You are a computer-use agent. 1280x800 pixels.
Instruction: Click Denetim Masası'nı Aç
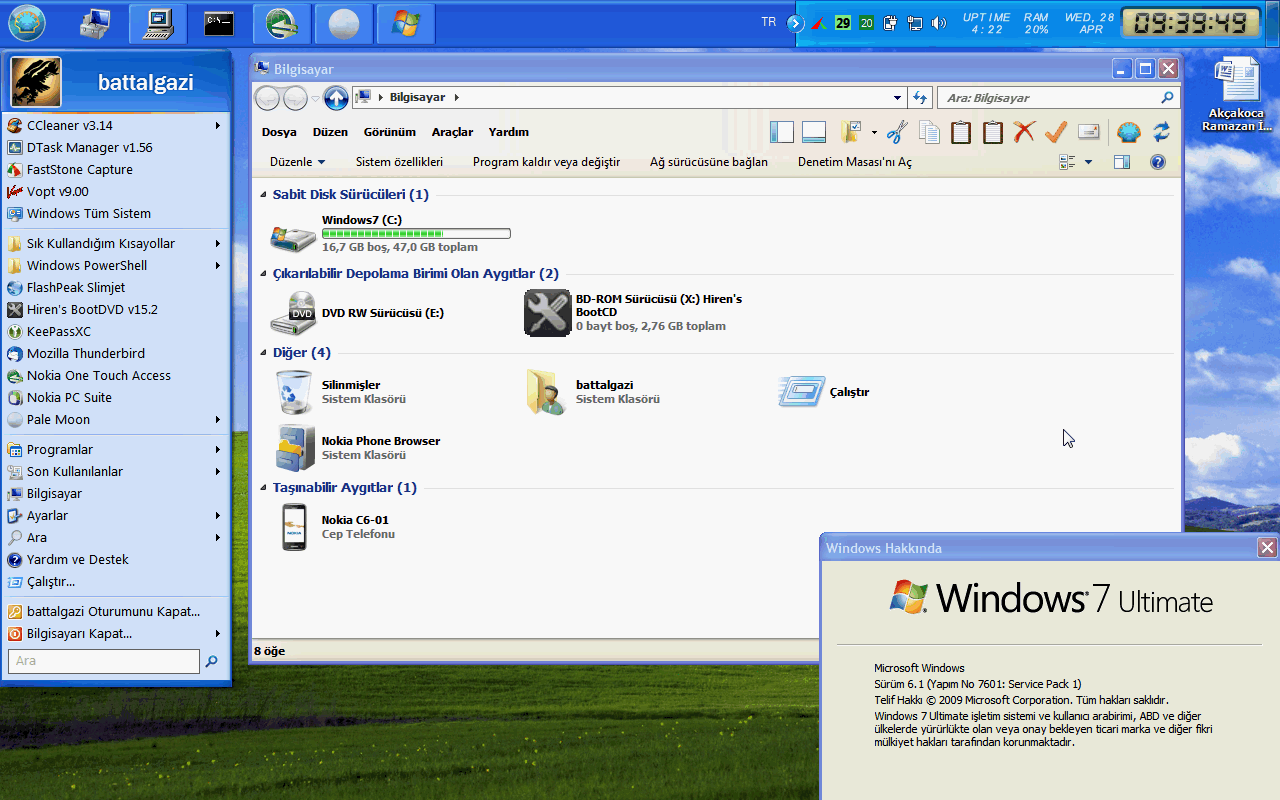click(855, 162)
